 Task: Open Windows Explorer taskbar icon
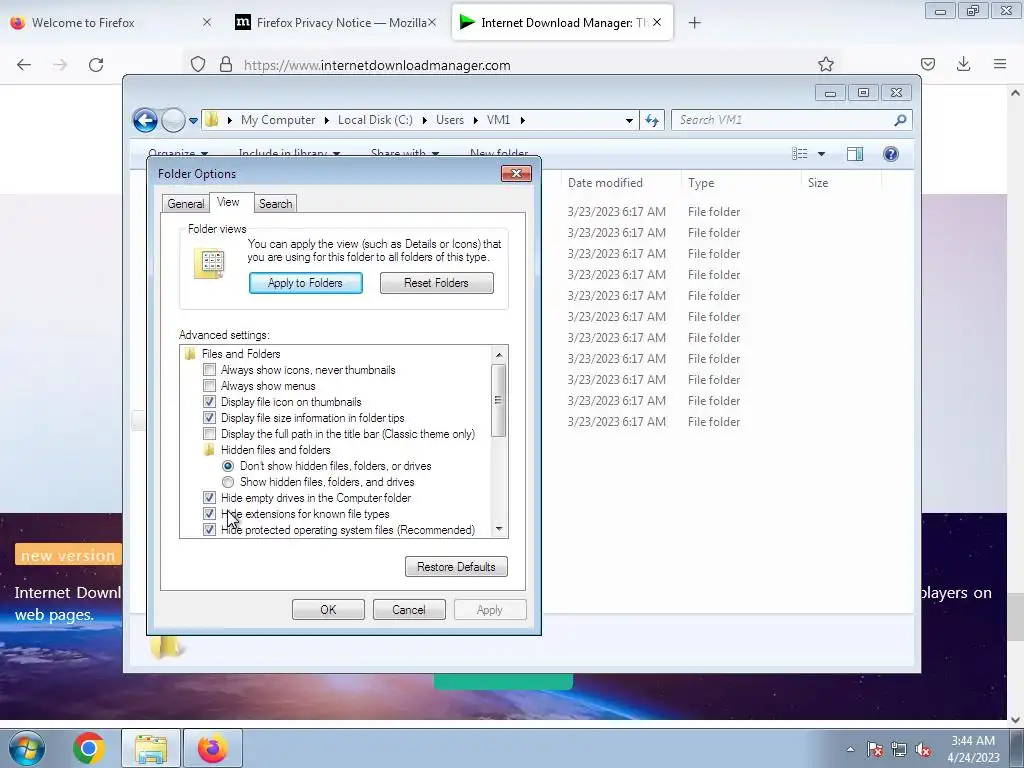tap(151, 748)
